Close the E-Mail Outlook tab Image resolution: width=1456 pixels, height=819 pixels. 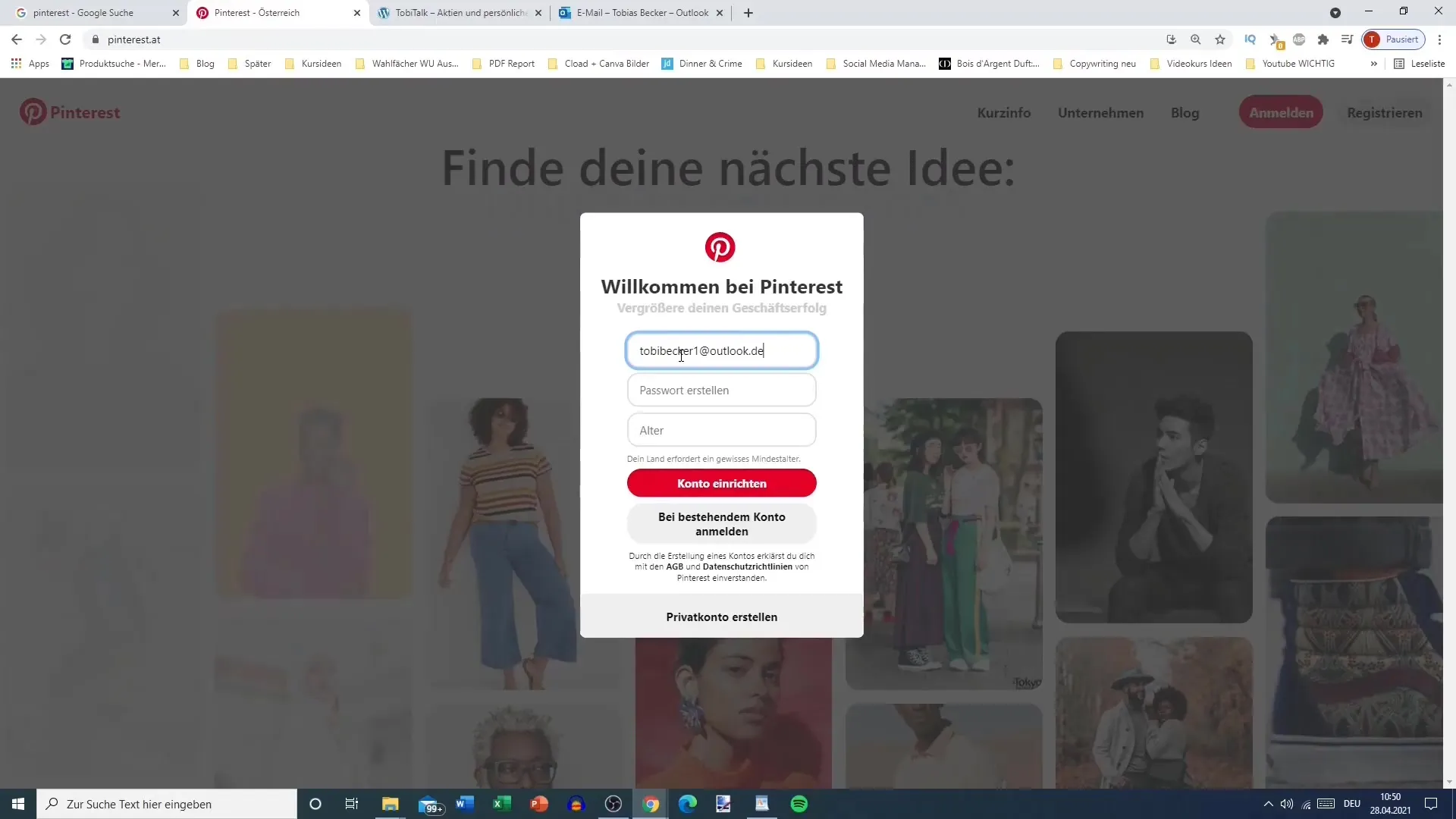click(x=720, y=13)
